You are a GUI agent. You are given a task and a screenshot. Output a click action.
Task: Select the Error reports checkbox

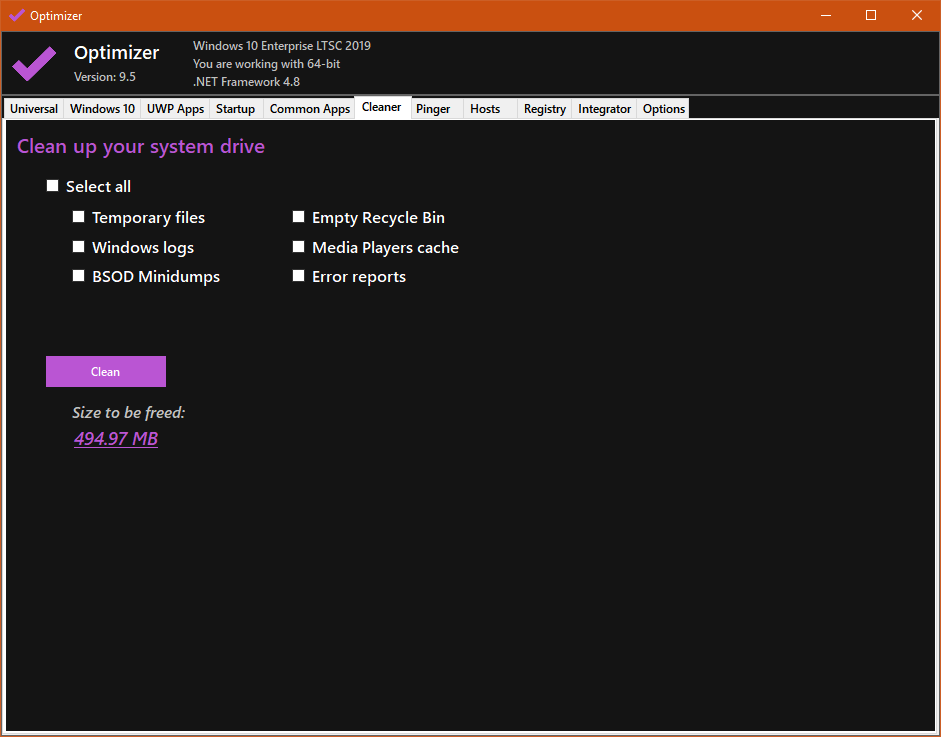tap(298, 276)
